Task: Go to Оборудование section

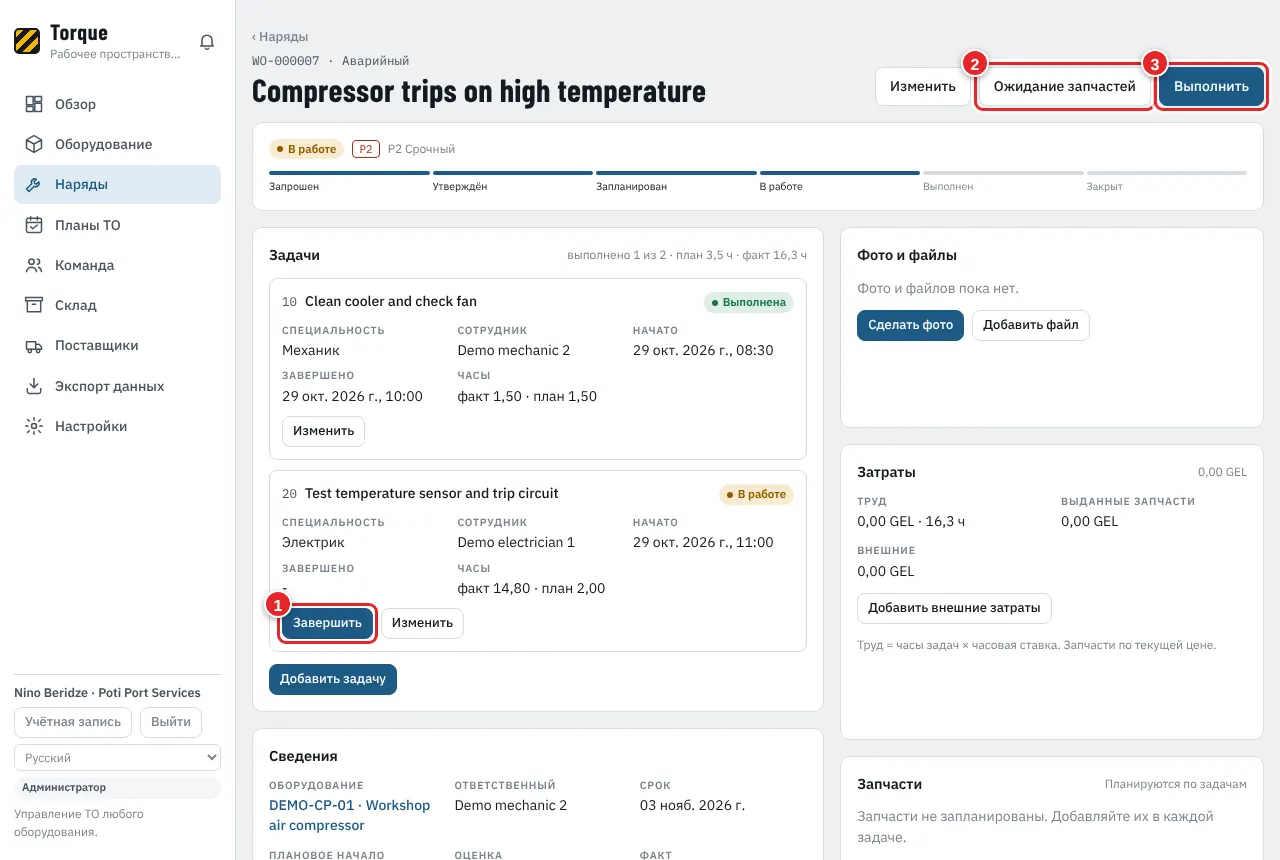Action: tap(117, 144)
